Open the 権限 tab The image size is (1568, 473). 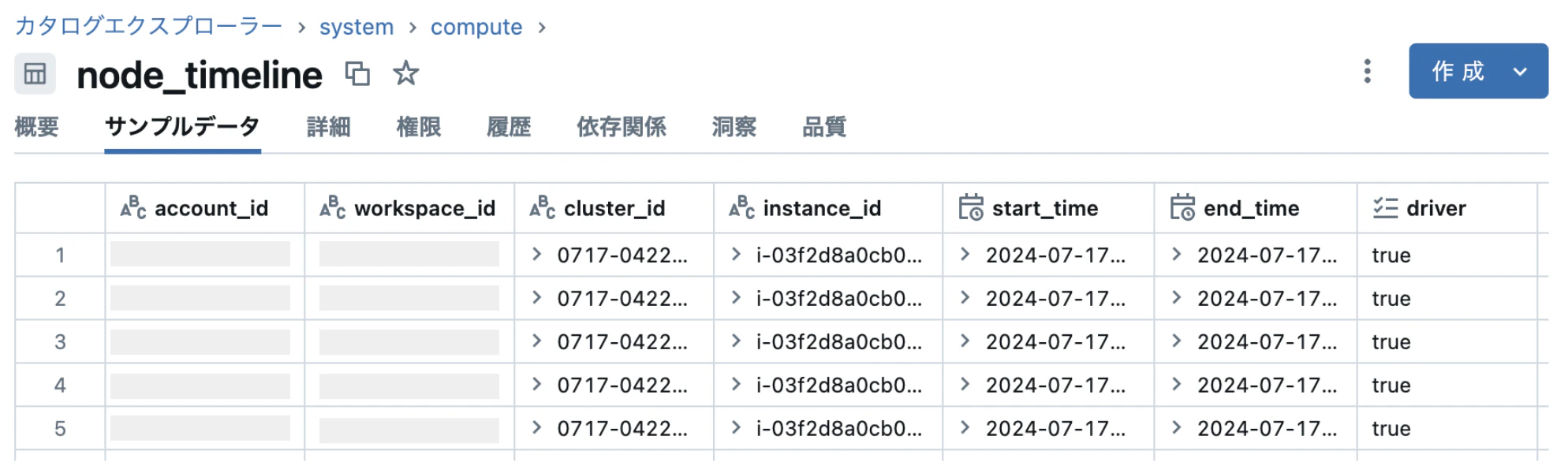pos(418,126)
